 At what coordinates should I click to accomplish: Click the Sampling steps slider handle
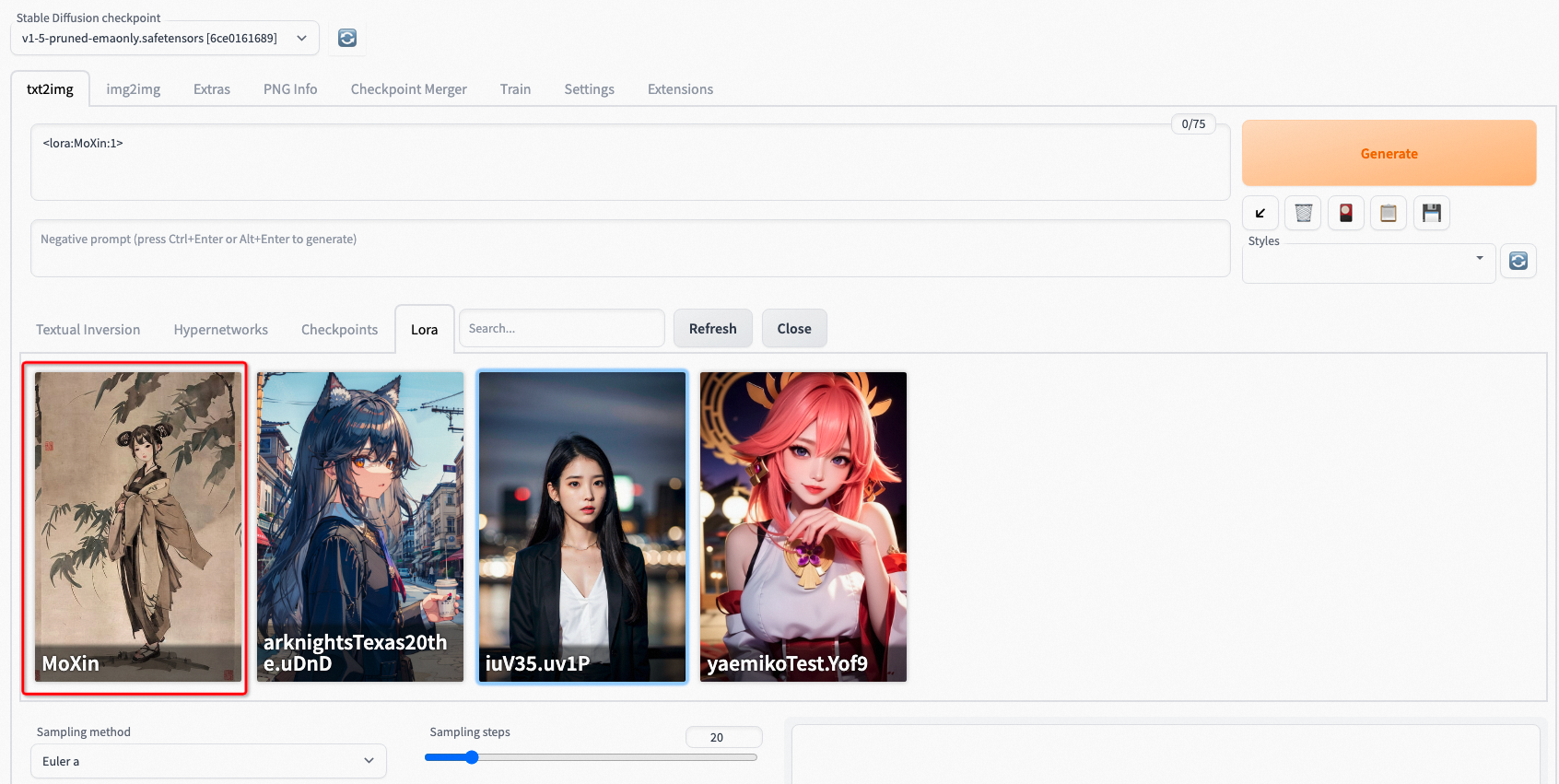tap(472, 757)
